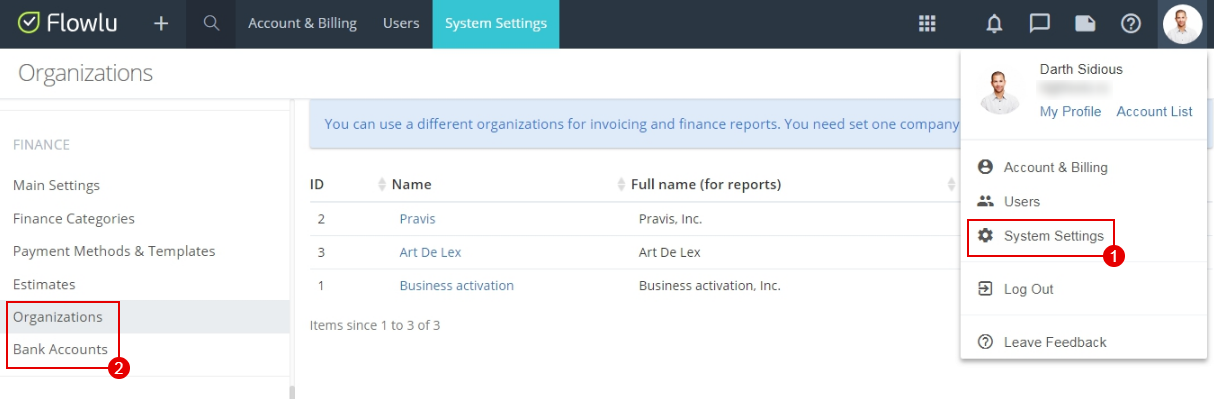Open the chat messages icon
The width and height of the screenshot is (1214, 399).
(1040, 24)
